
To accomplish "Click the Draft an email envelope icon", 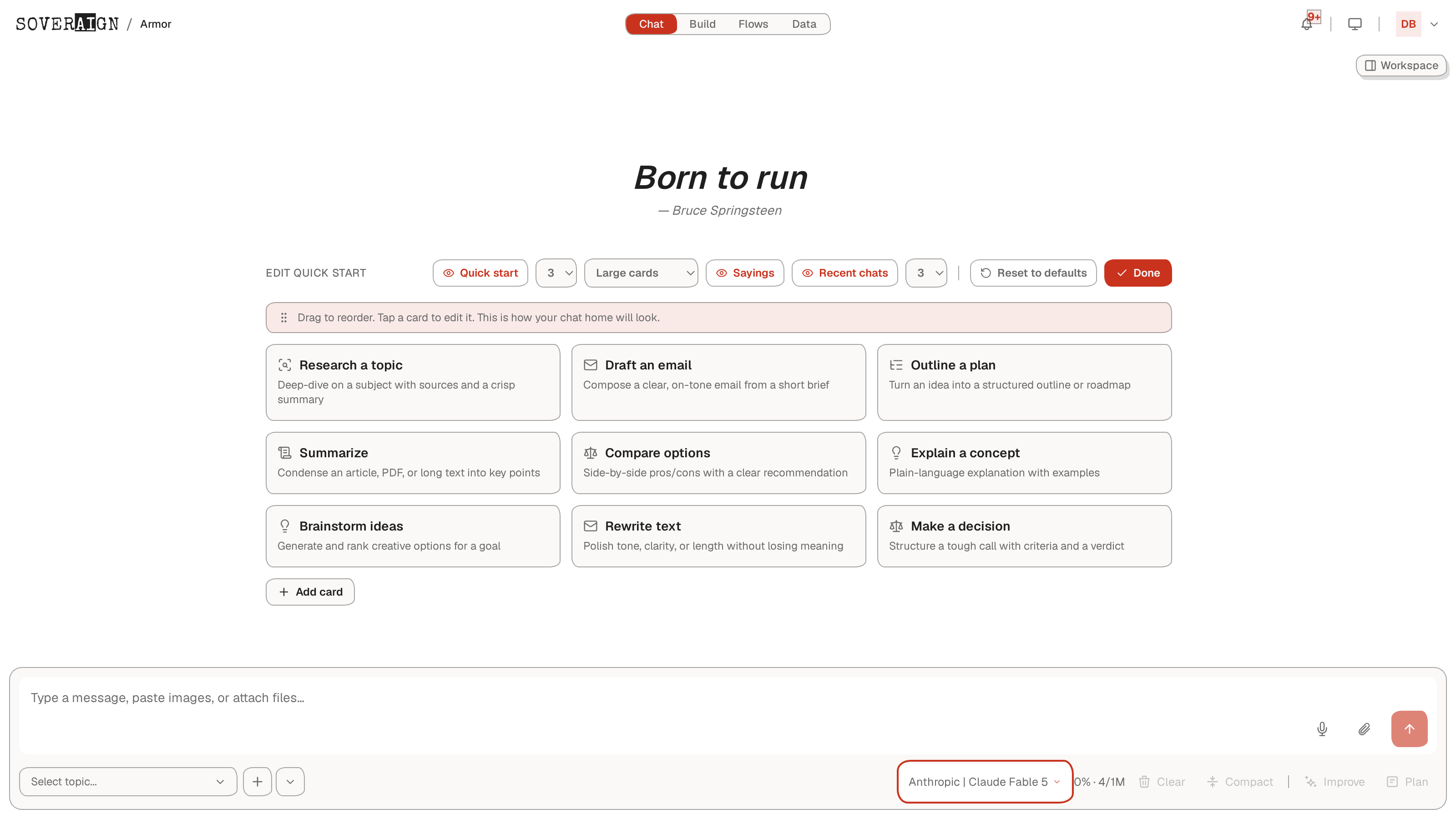I will click(x=590, y=365).
